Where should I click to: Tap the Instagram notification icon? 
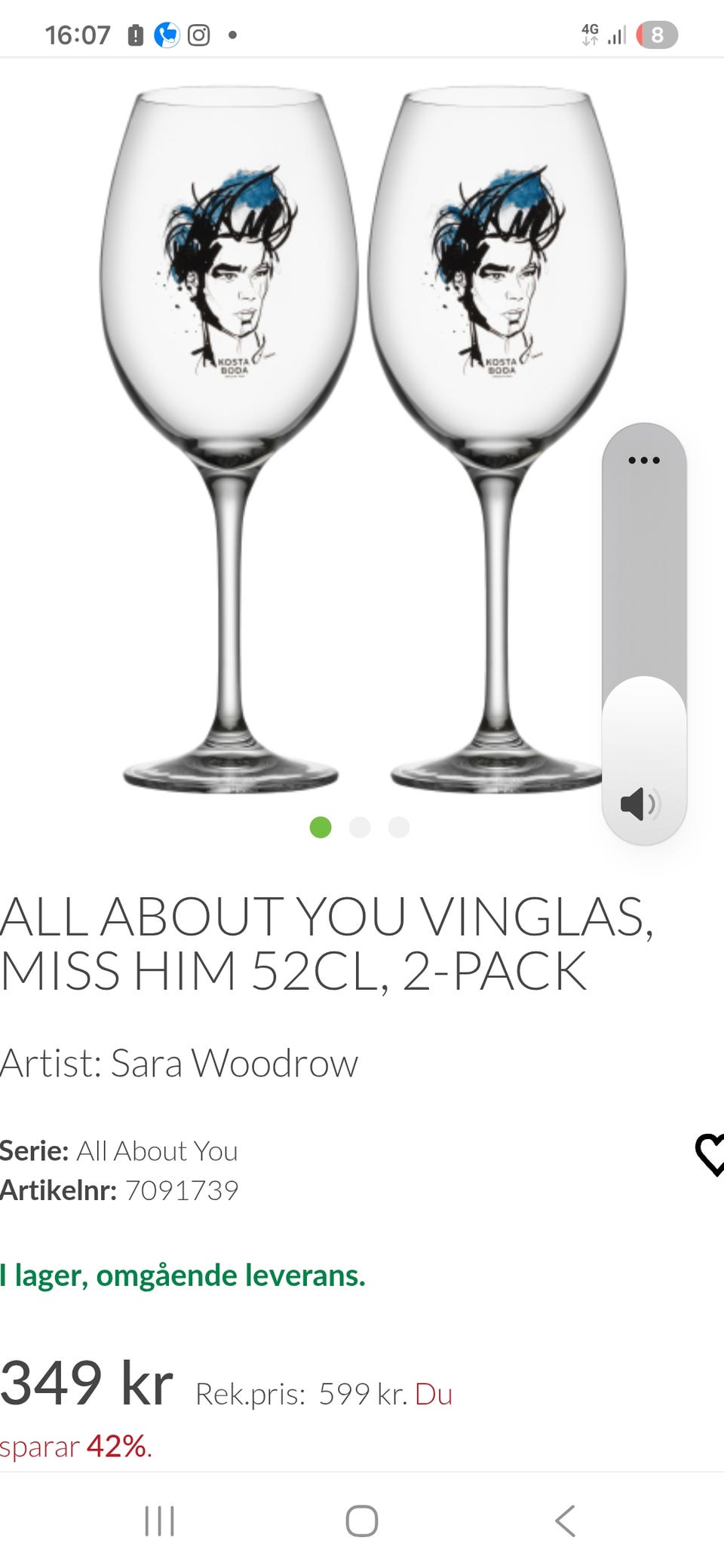point(198,35)
